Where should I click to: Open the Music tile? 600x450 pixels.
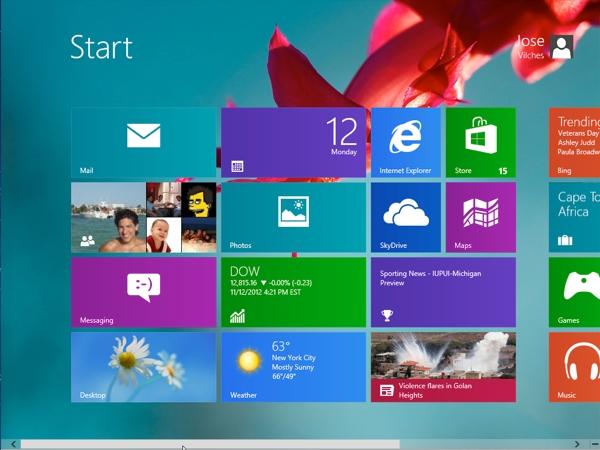574,367
